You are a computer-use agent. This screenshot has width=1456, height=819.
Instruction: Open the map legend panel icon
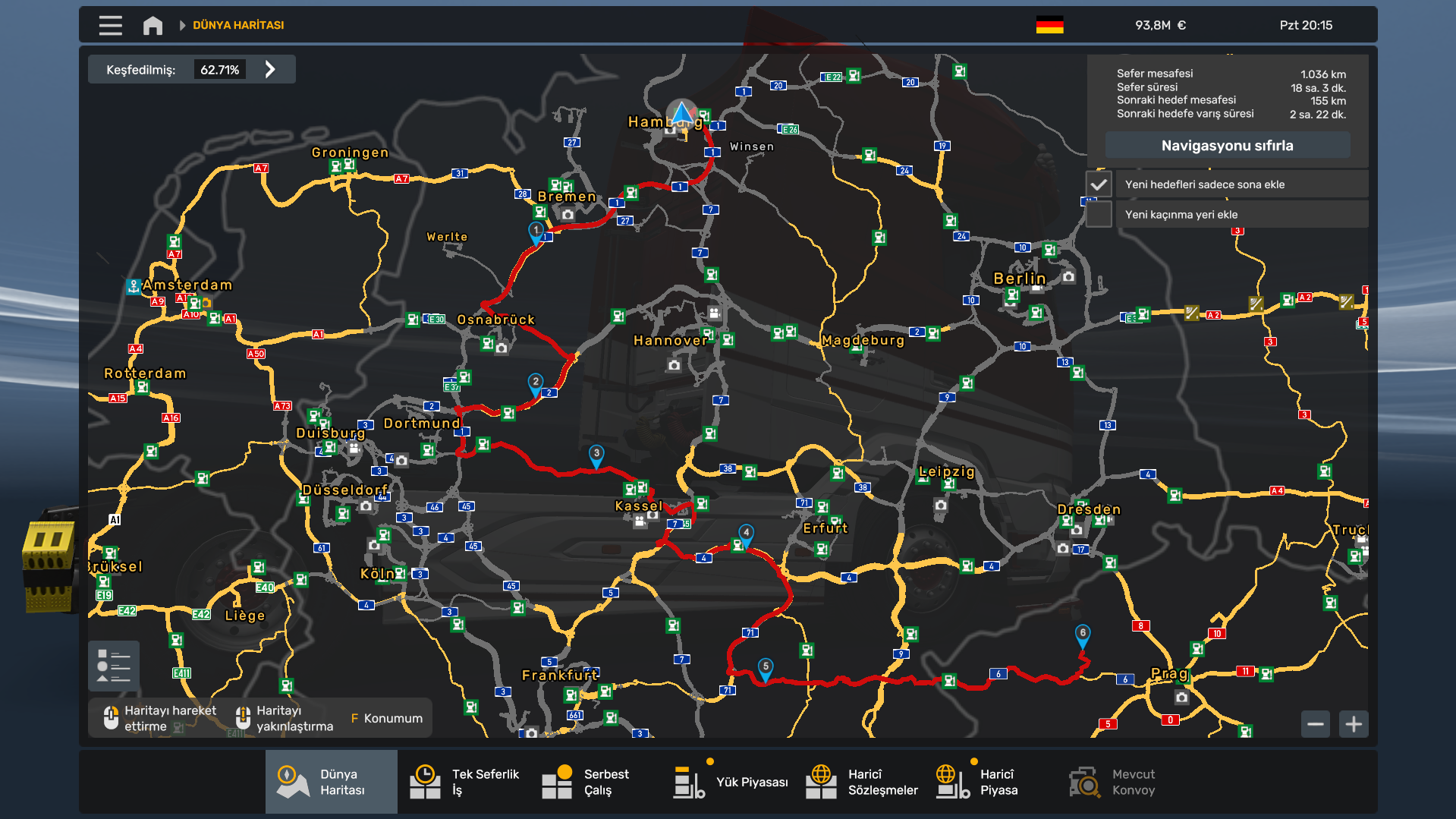coord(114,666)
